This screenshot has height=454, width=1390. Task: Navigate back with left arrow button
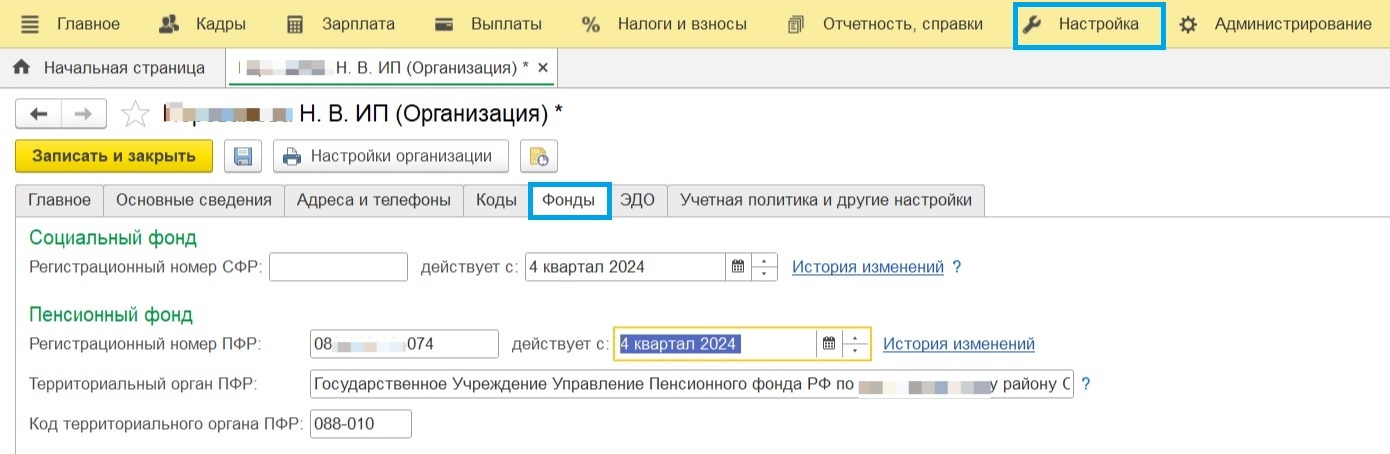click(x=38, y=114)
